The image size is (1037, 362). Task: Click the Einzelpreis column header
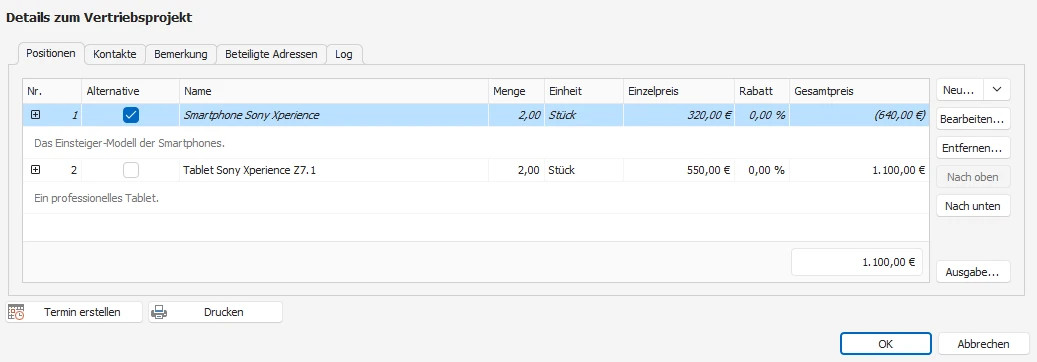click(679, 91)
